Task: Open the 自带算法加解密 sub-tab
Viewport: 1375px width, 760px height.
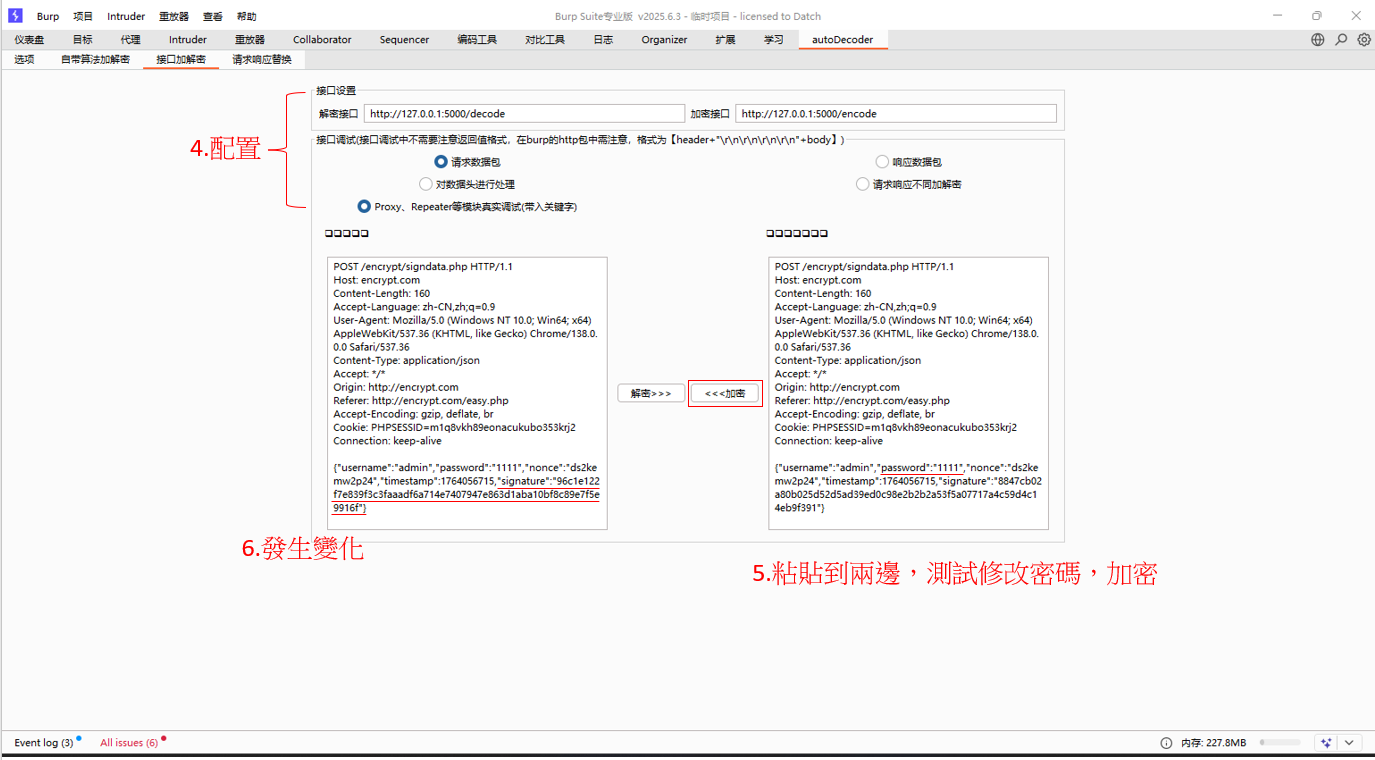Action: [x=95, y=60]
